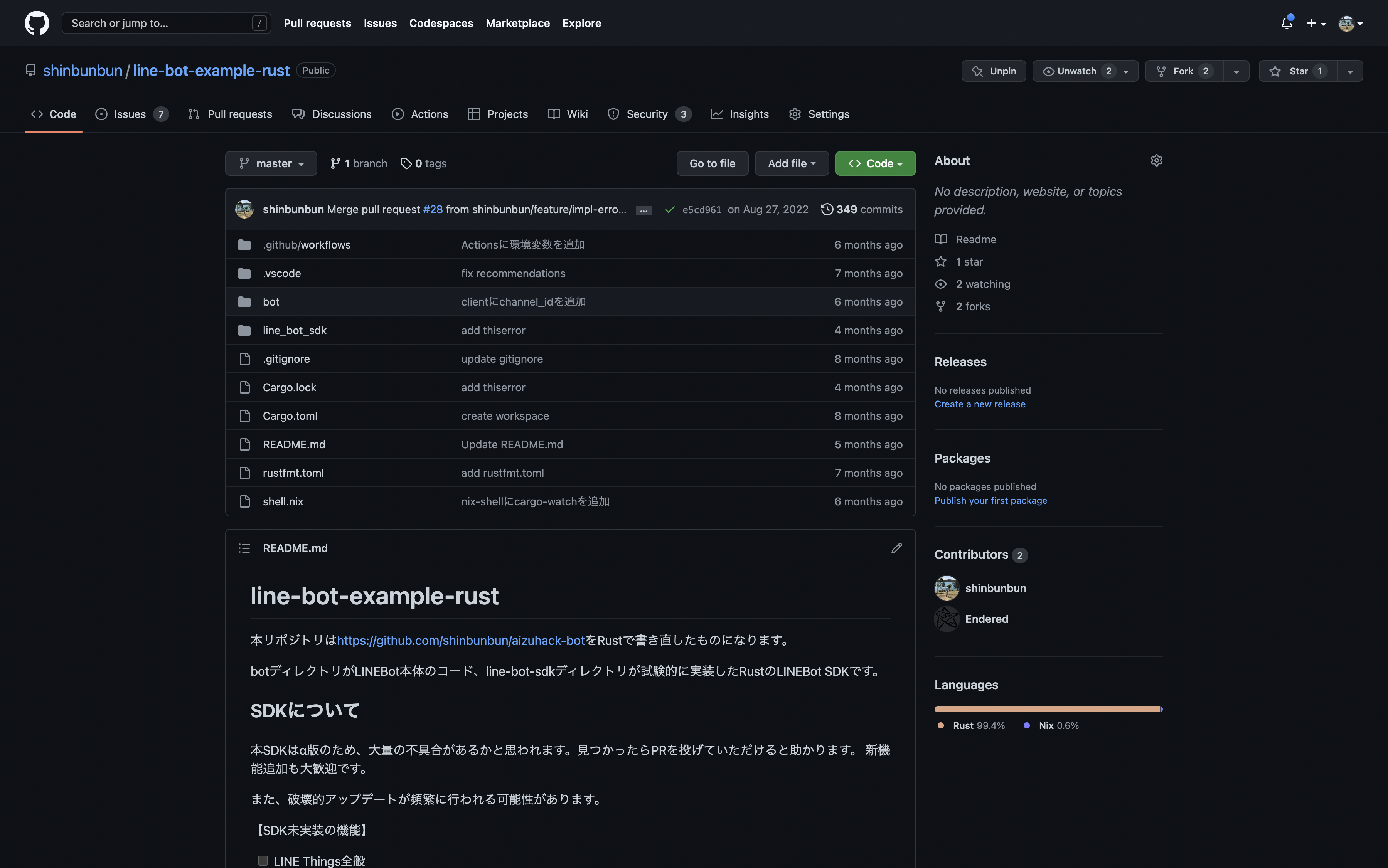Unpin the repository
Image resolution: width=1388 pixels, height=868 pixels.
tap(994, 71)
